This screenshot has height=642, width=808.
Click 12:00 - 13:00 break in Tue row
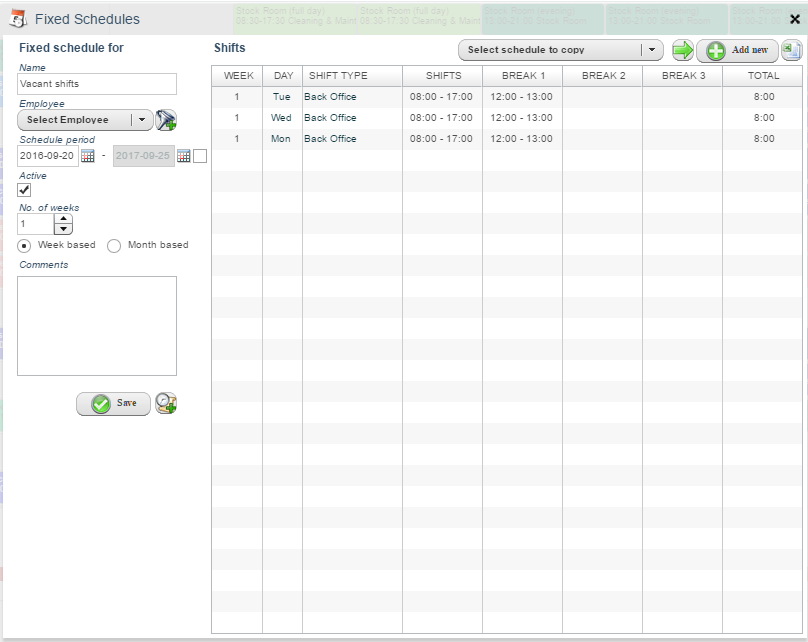point(521,97)
